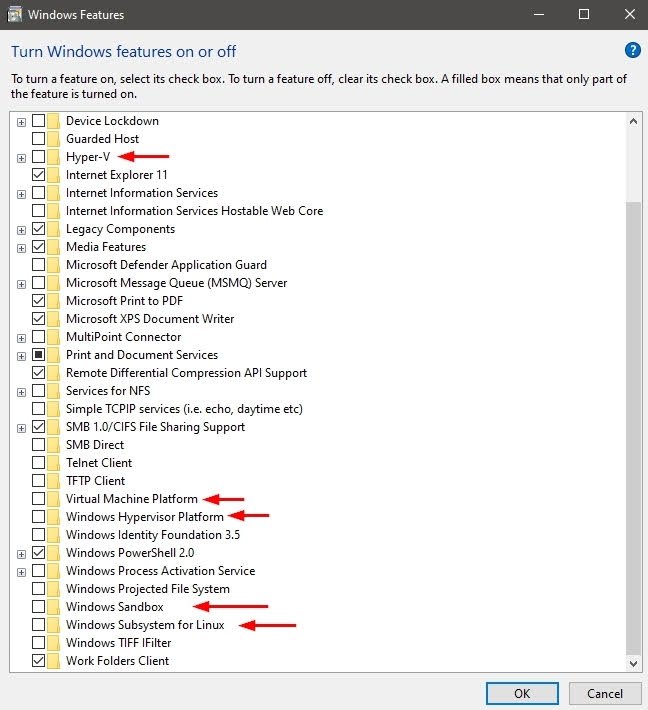Confirm changes with the OK button
This screenshot has height=710, width=648.
point(522,693)
